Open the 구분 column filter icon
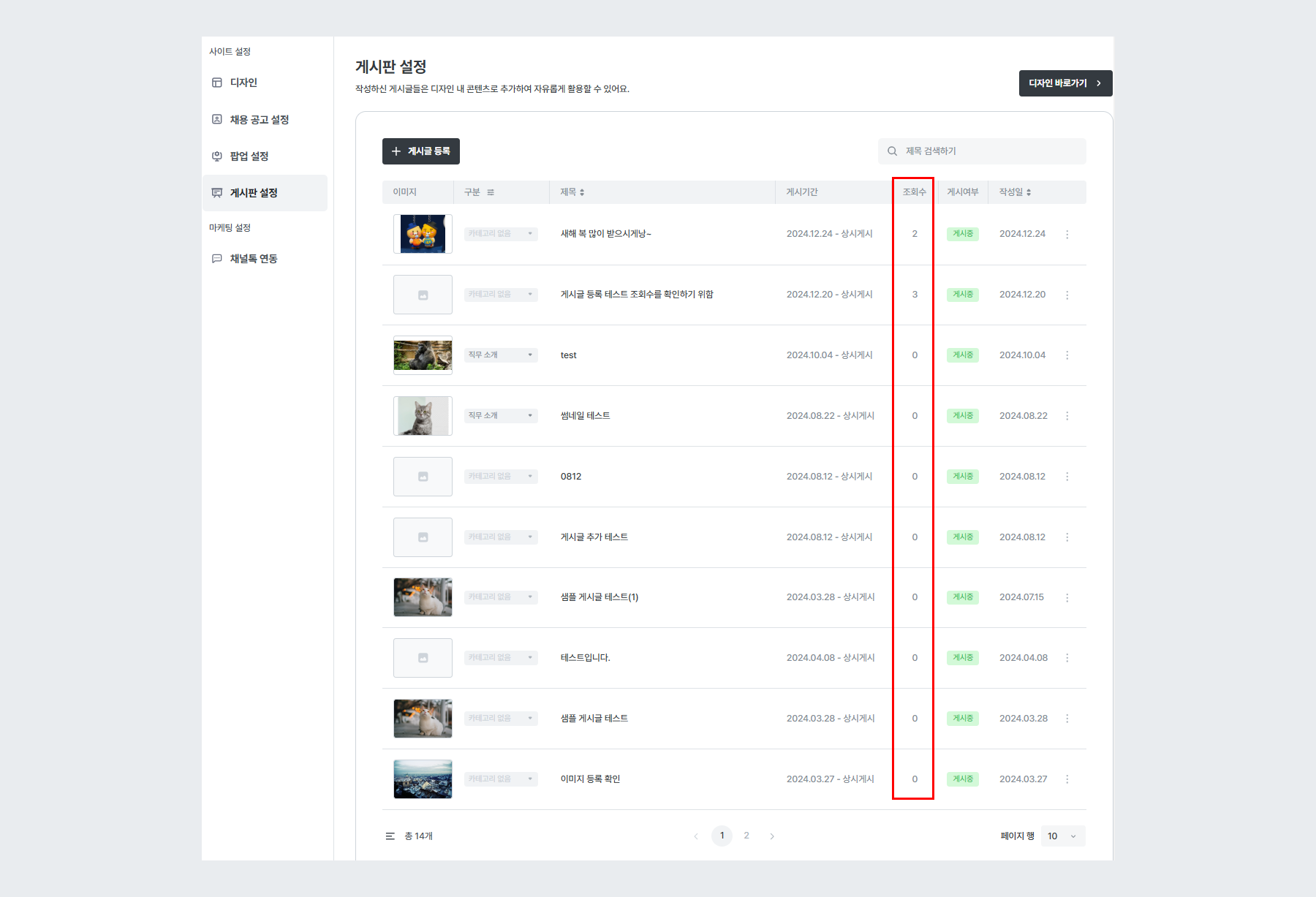This screenshot has height=897, width=1316. (x=491, y=192)
